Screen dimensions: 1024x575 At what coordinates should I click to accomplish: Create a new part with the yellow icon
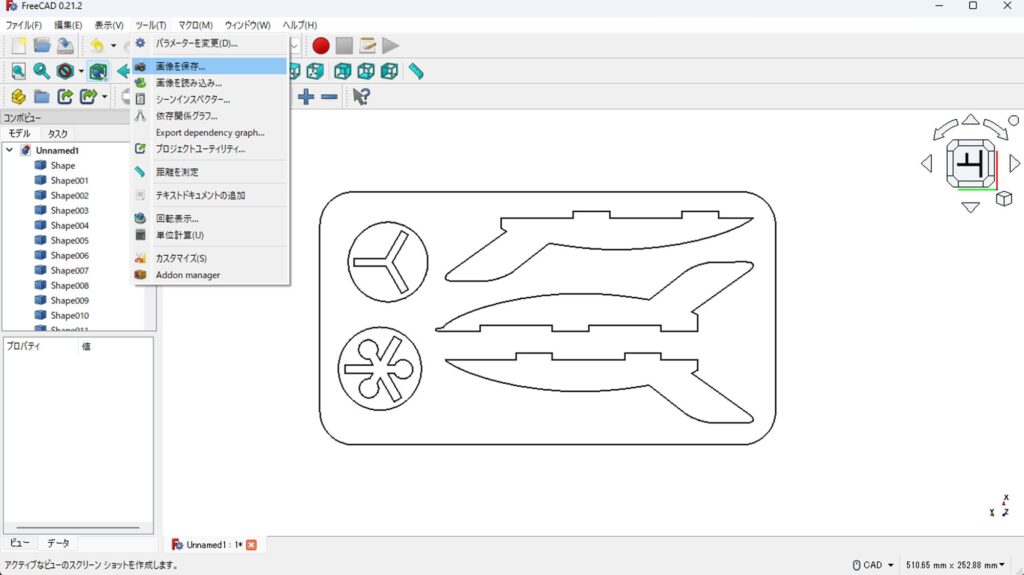pyautogui.click(x=18, y=97)
